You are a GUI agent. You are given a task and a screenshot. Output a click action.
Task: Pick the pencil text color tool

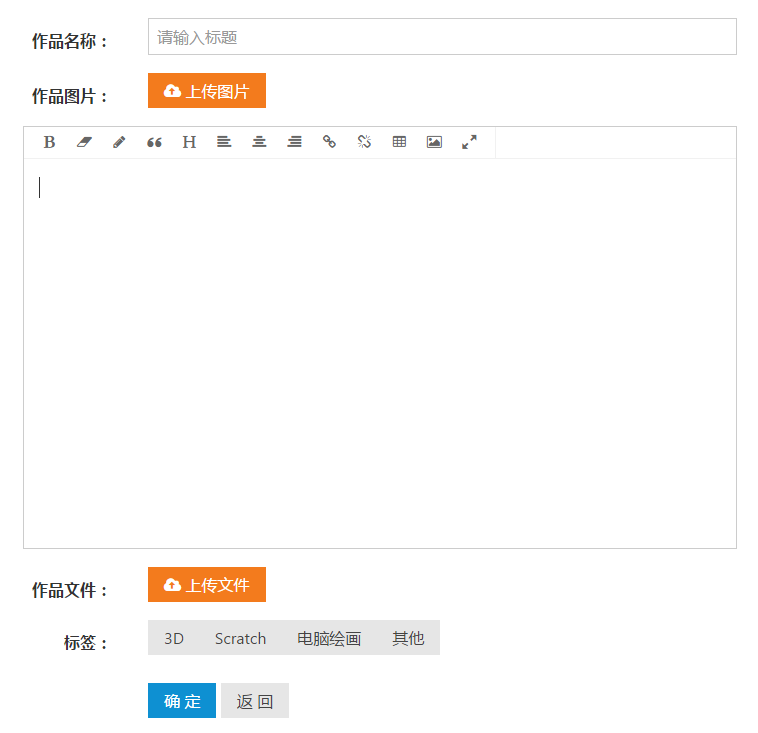[119, 142]
